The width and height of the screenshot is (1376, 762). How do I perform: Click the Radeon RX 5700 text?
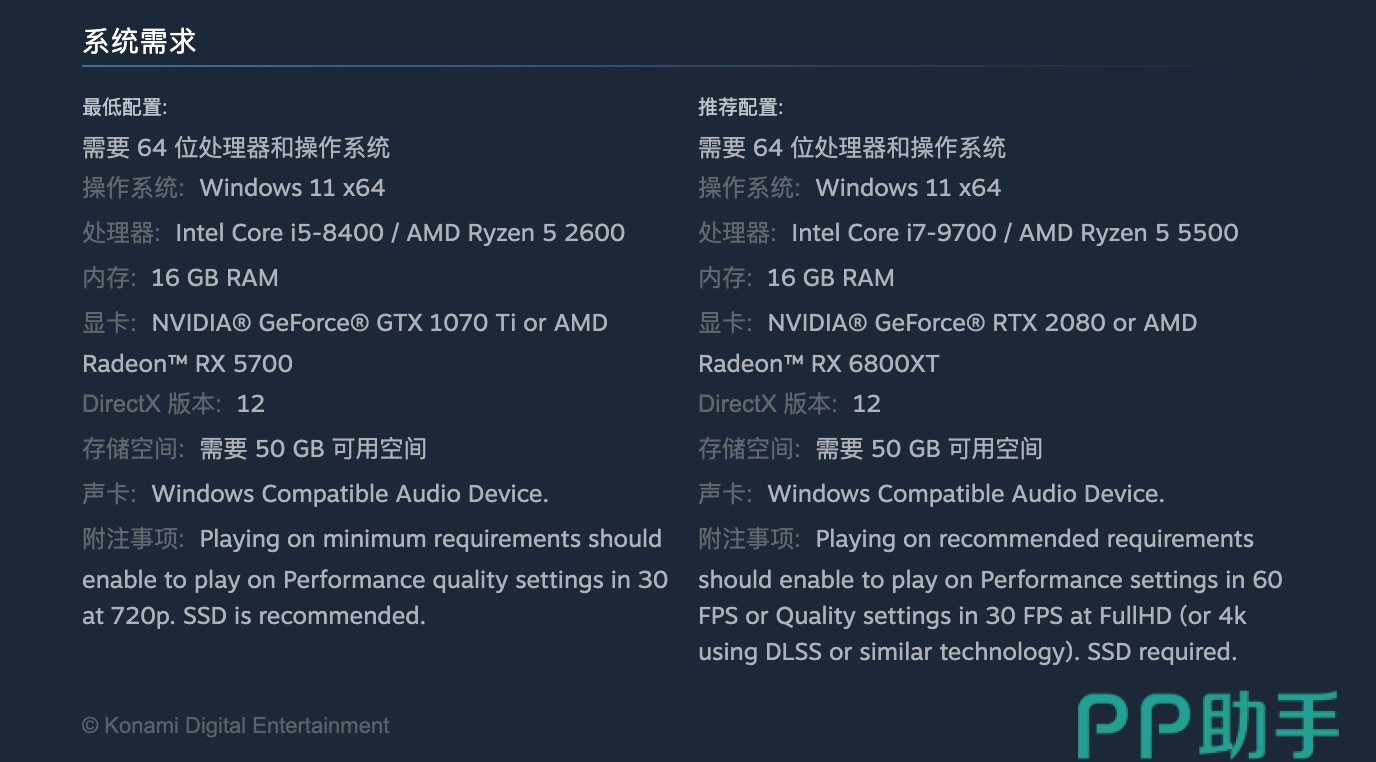[187, 364]
